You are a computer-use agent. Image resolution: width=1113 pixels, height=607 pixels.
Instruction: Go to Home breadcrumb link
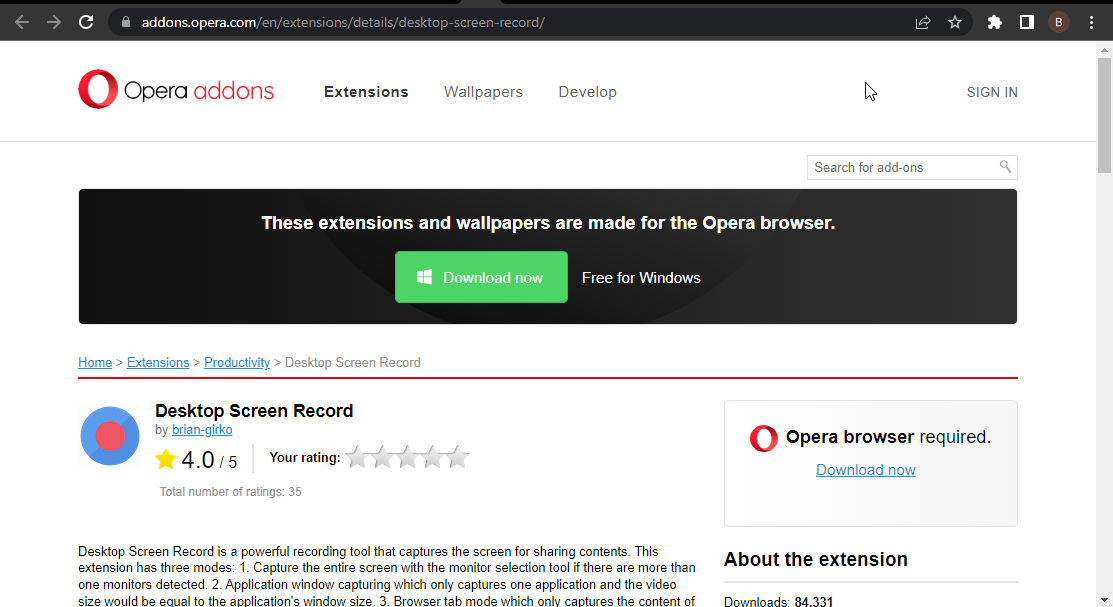tap(95, 362)
